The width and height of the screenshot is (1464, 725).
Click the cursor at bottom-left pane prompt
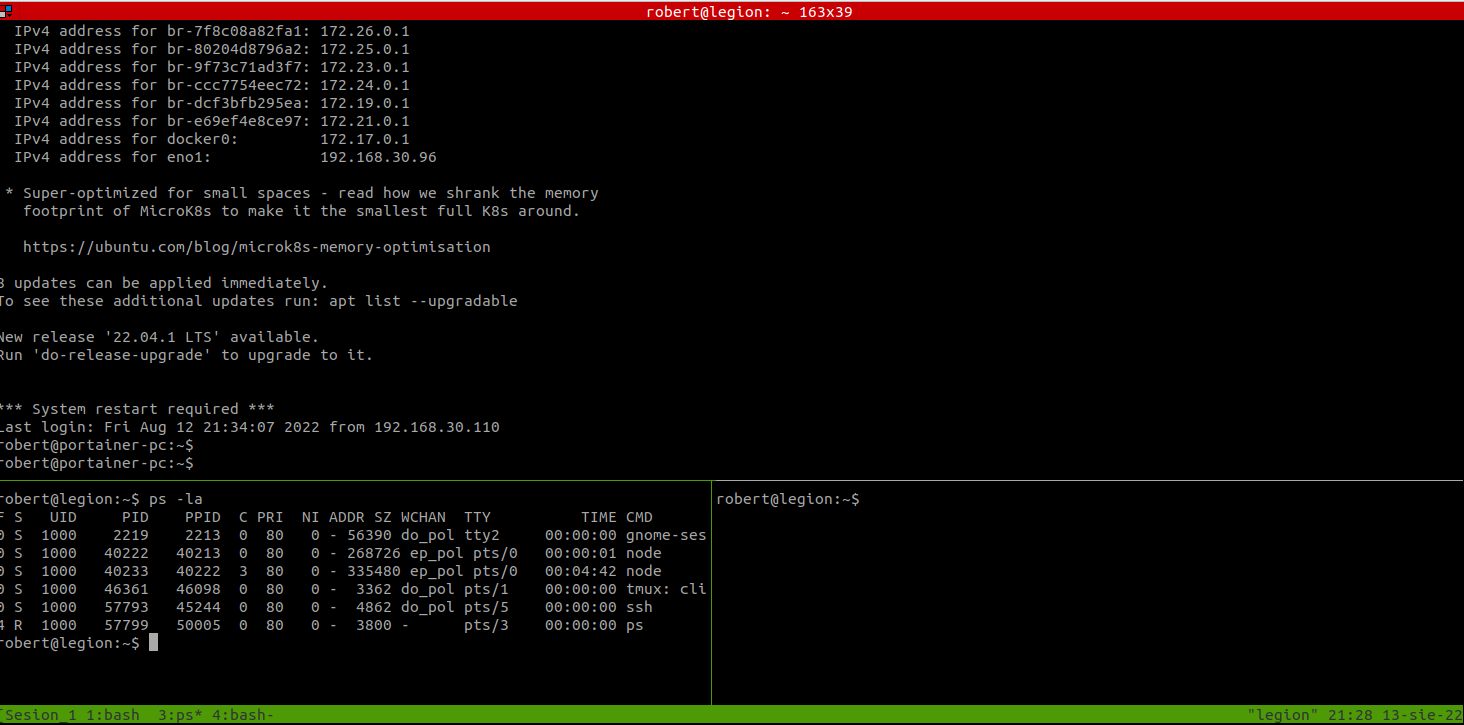(x=153, y=643)
